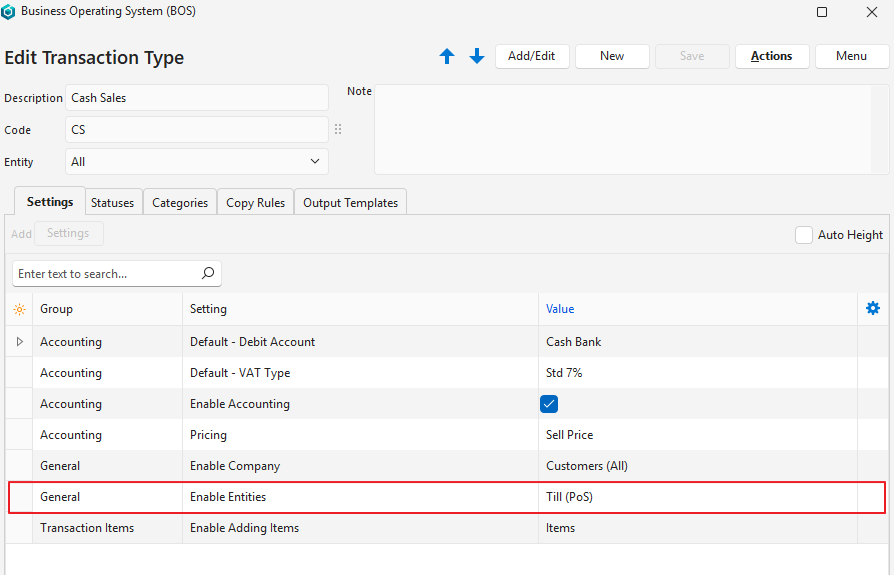894x575 pixels.
Task: Click the New button
Action: [612, 56]
